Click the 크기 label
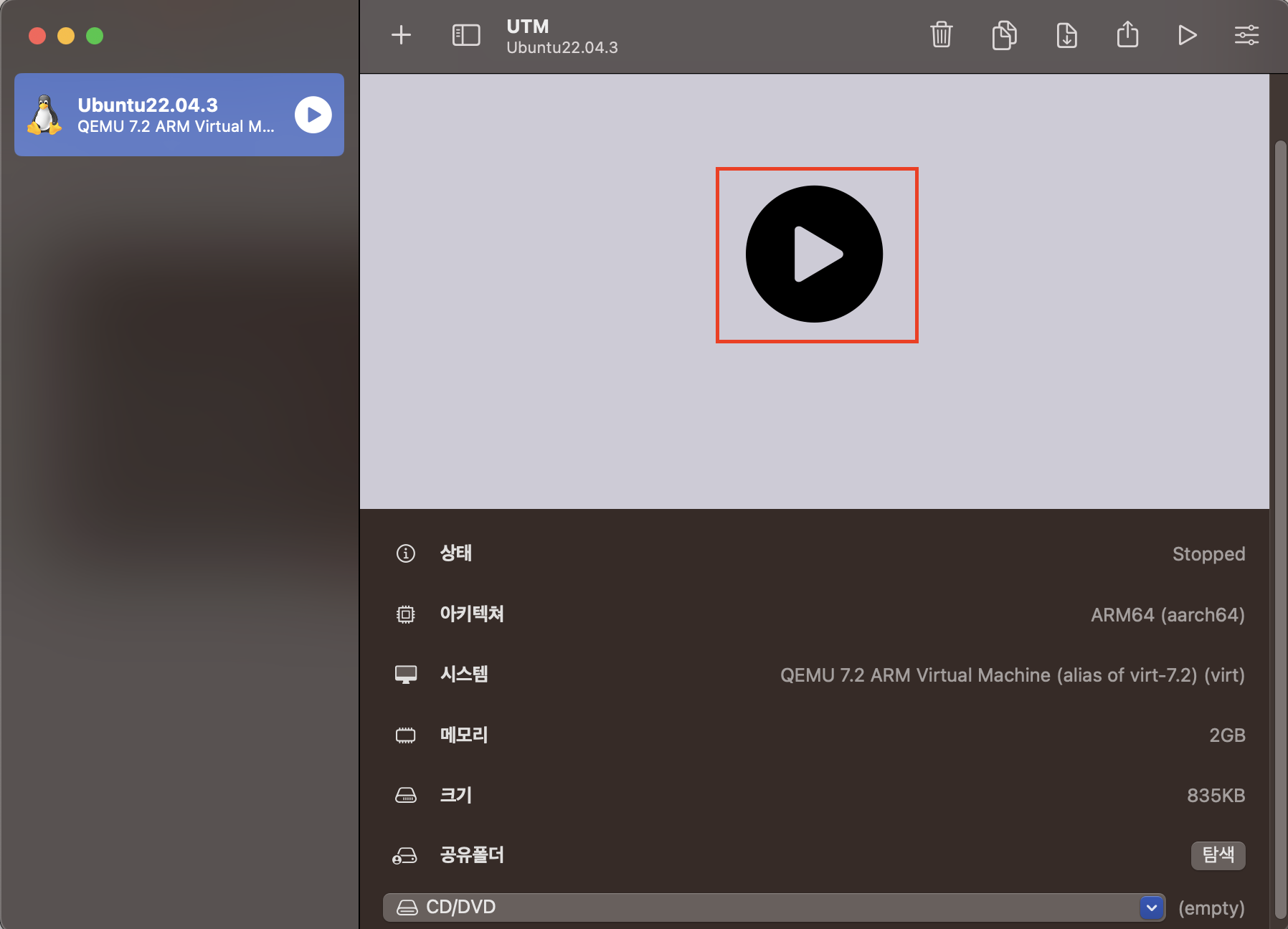1288x929 pixels. tap(456, 795)
